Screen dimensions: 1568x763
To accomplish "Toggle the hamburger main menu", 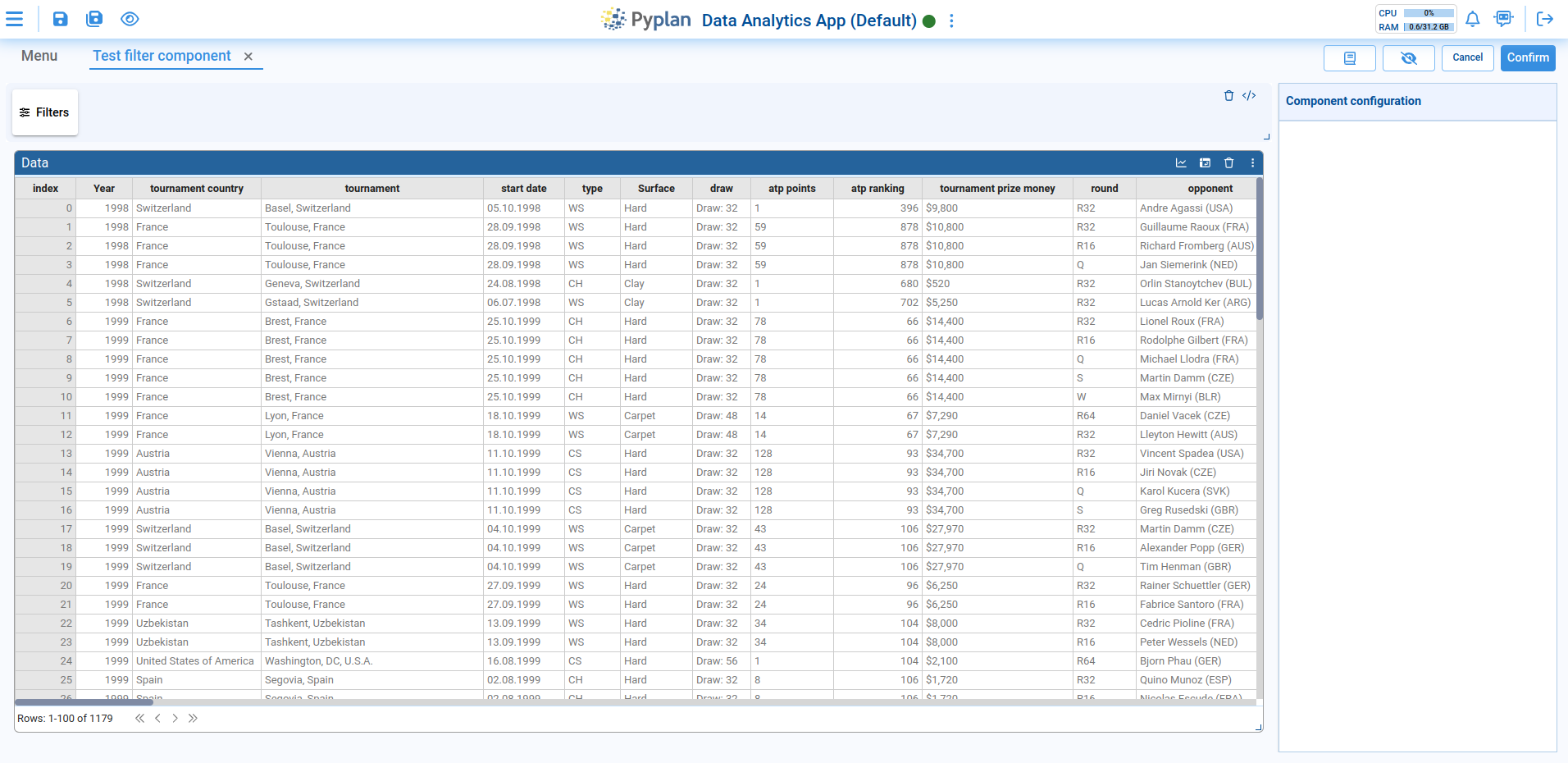I will coord(15,19).
